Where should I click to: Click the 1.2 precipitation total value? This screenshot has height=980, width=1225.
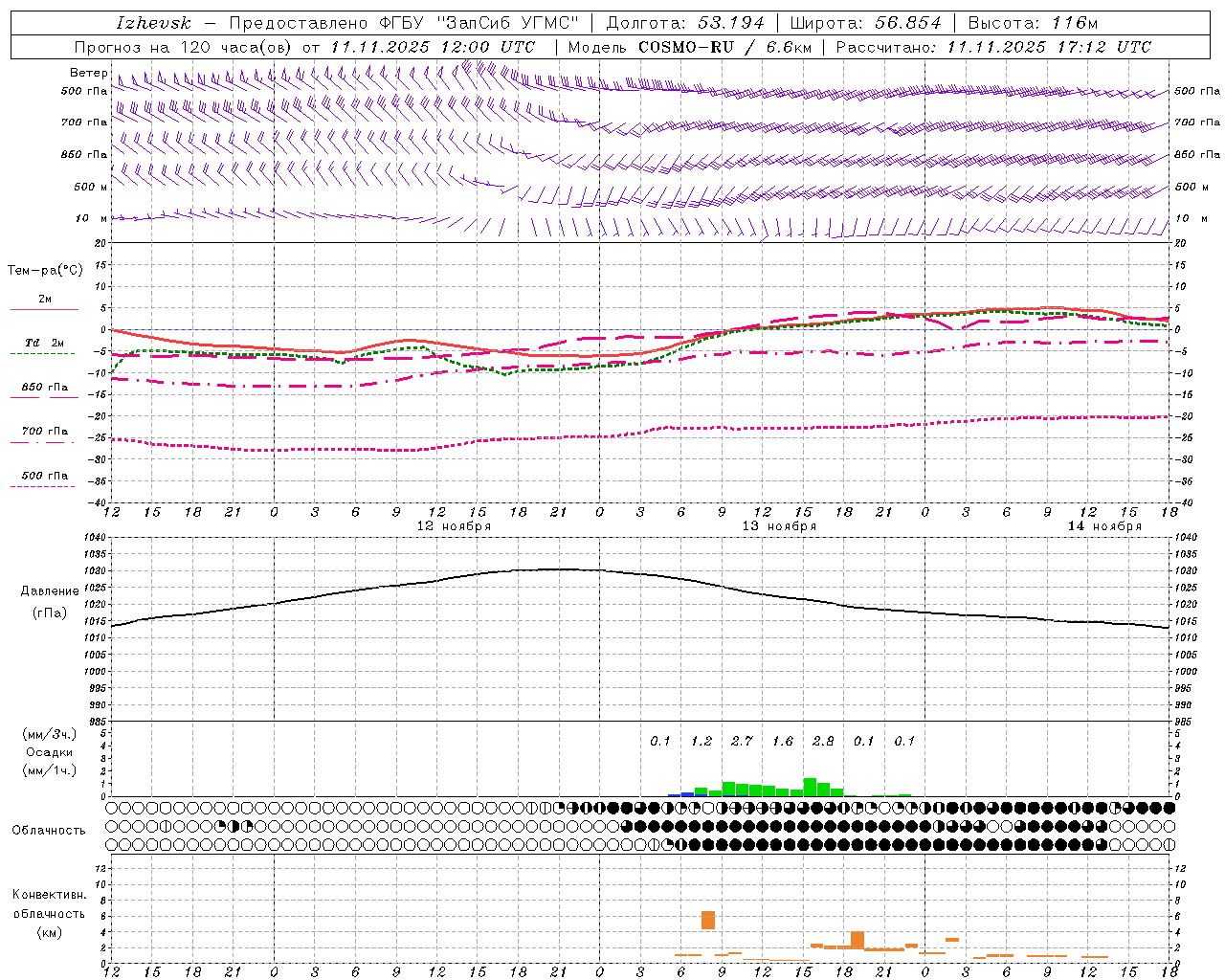click(702, 741)
